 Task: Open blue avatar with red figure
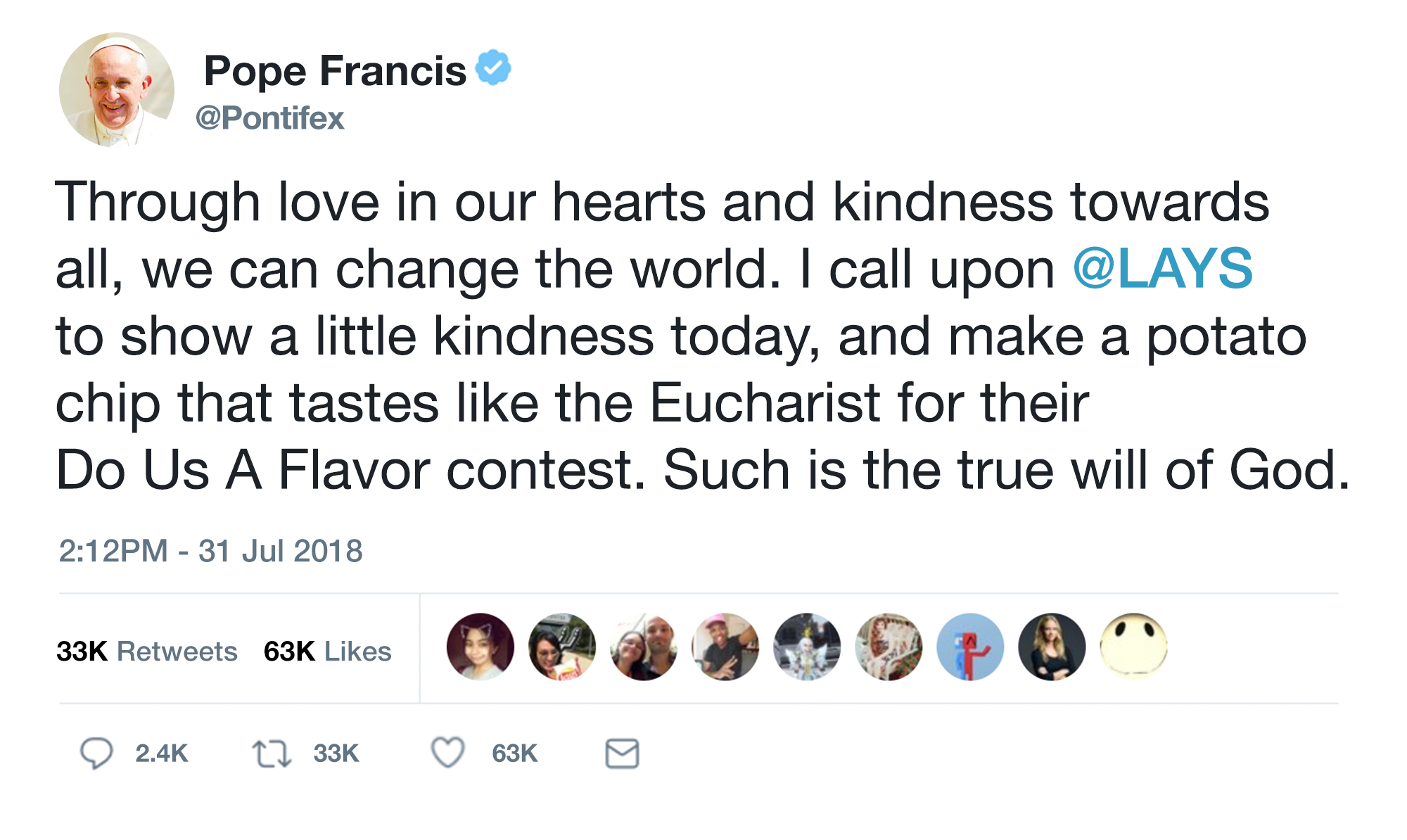click(x=970, y=647)
